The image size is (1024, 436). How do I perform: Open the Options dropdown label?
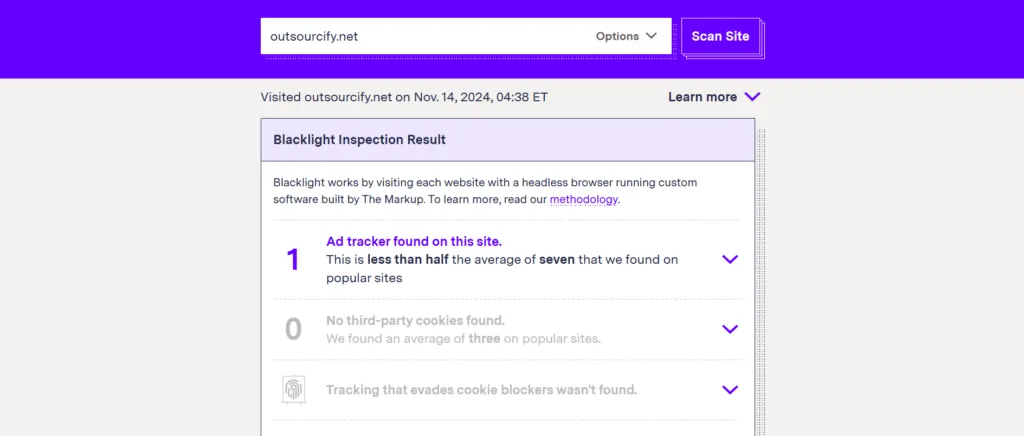pyautogui.click(x=617, y=36)
